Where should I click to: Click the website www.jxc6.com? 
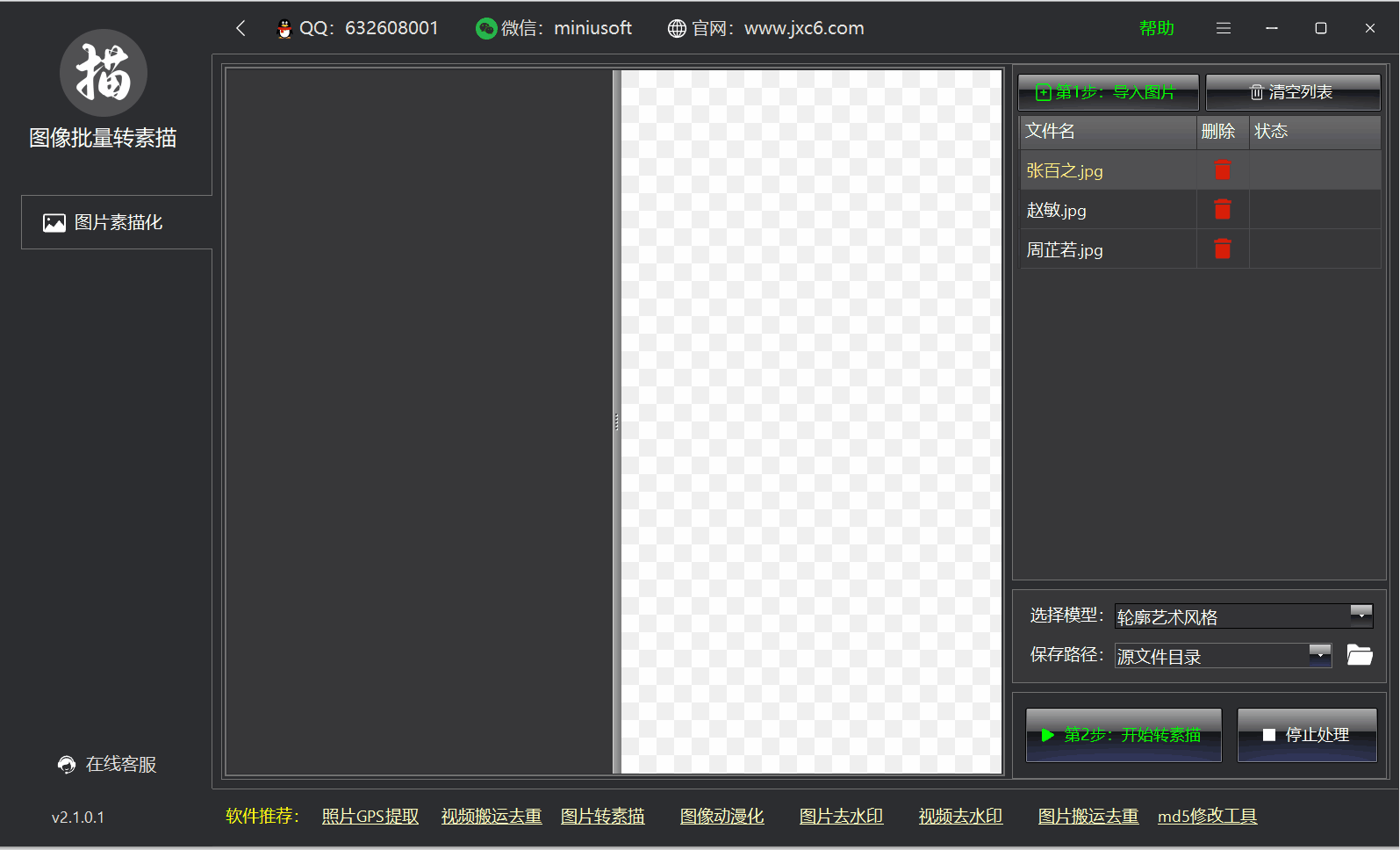click(804, 28)
